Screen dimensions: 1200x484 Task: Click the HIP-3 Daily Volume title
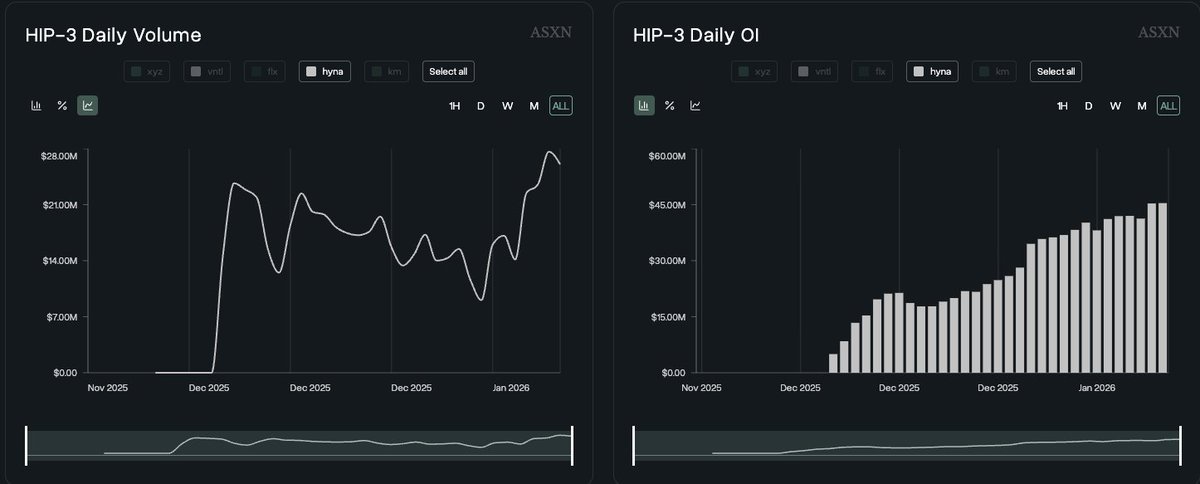[x=113, y=35]
